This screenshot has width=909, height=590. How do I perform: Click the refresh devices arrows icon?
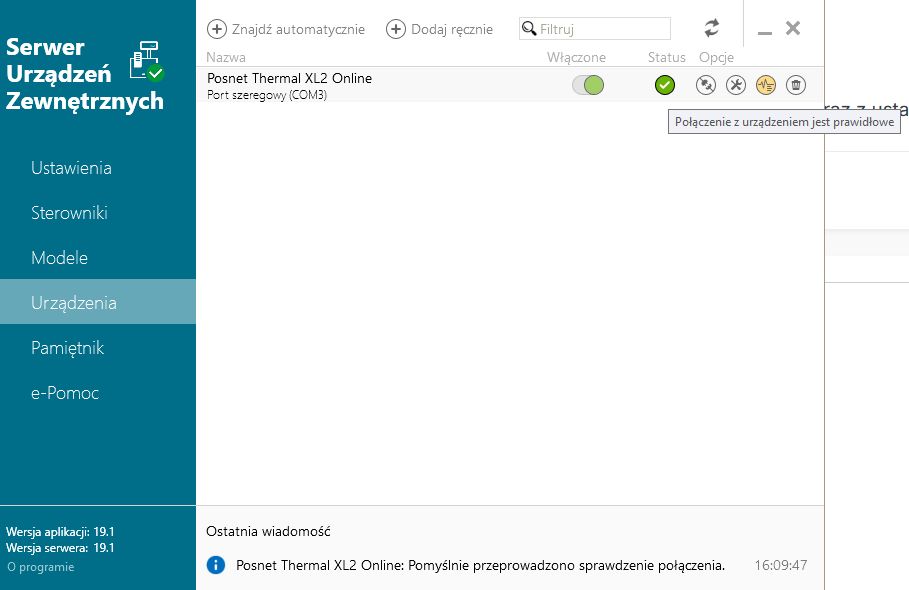point(711,28)
